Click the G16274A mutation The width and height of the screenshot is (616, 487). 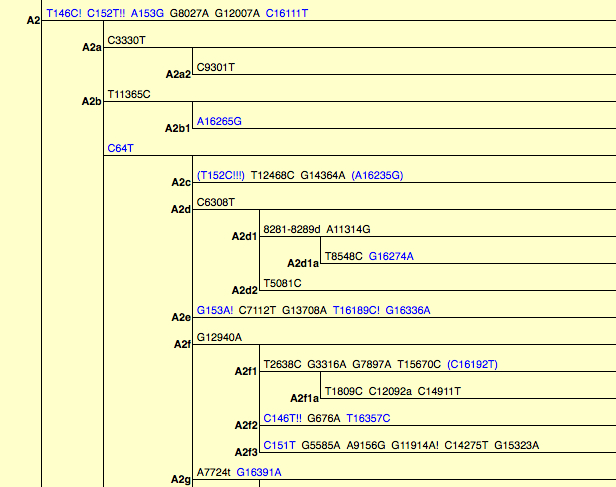click(391, 256)
